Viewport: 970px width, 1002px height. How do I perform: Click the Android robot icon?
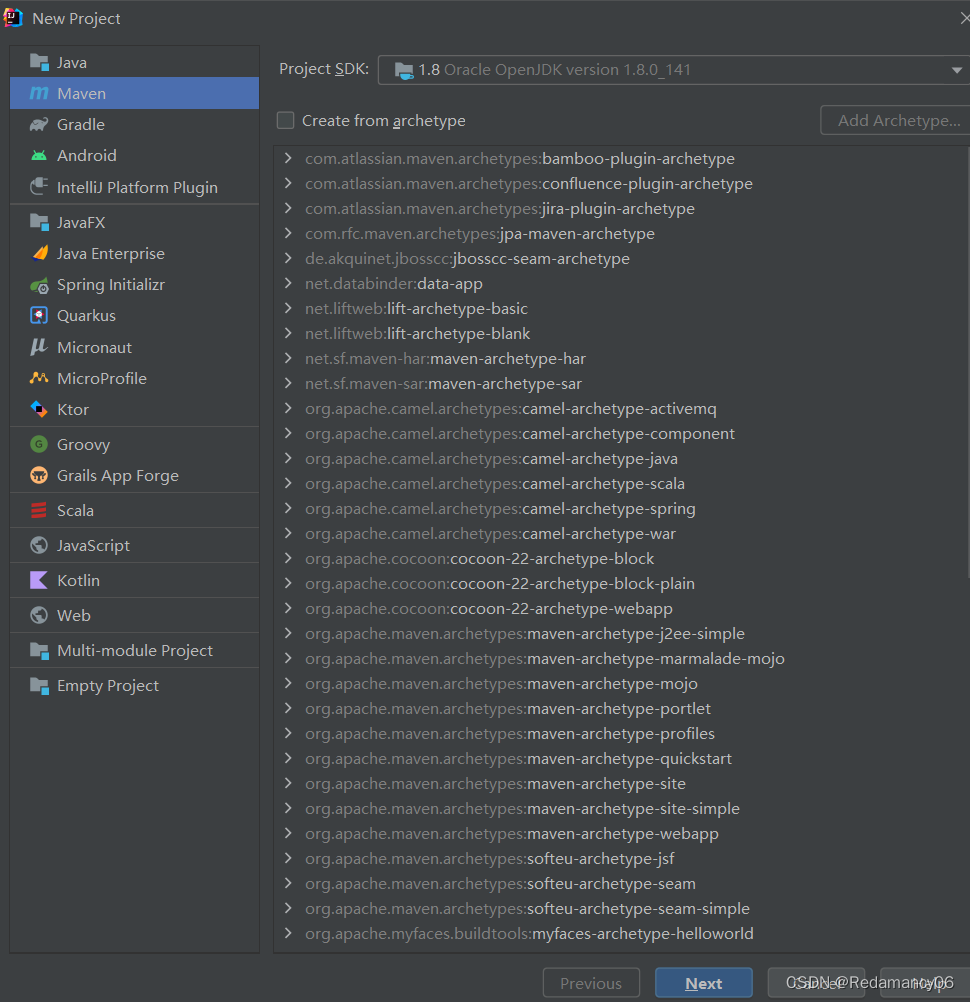tap(39, 155)
